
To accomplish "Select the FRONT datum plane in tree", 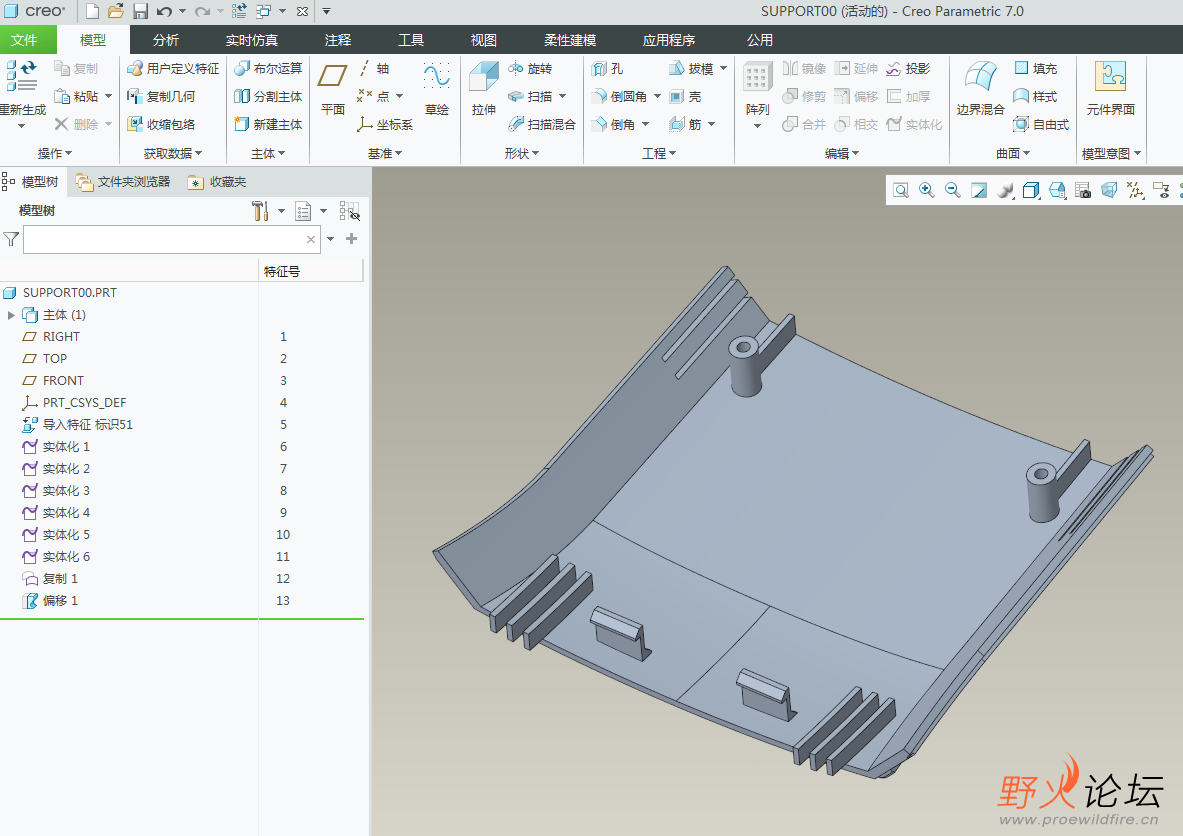I will coord(53,381).
